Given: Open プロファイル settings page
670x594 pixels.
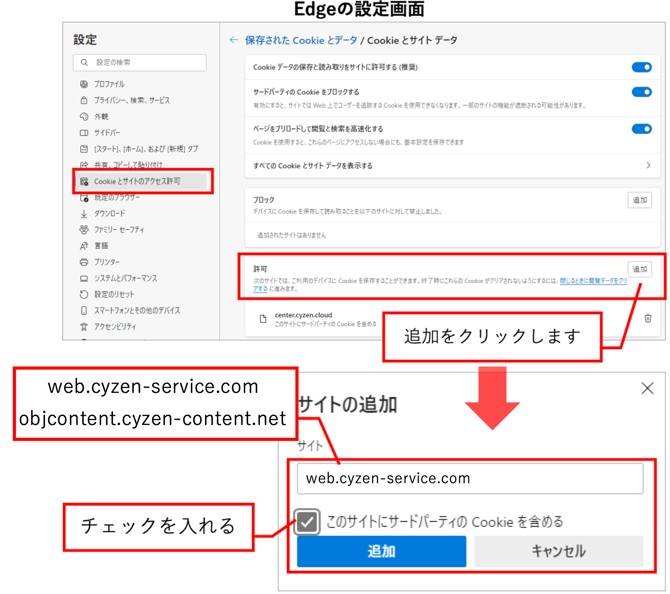Looking at the screenshot, I should (109, 84).
